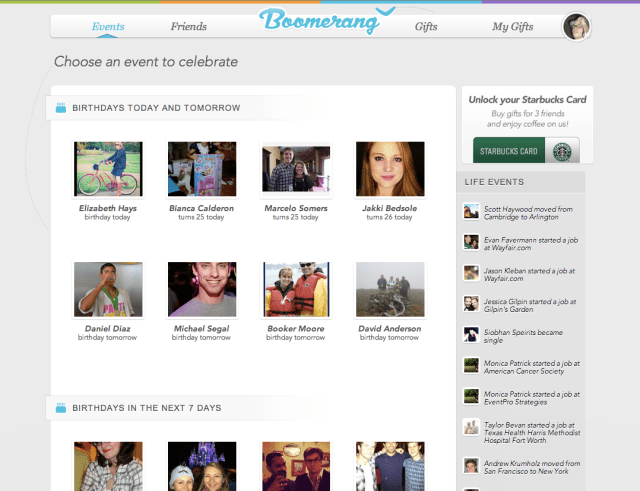Click Scott Haywood's life event avatar
The height and width of the screenshot is (491, 640).
(x=471, y=211)
